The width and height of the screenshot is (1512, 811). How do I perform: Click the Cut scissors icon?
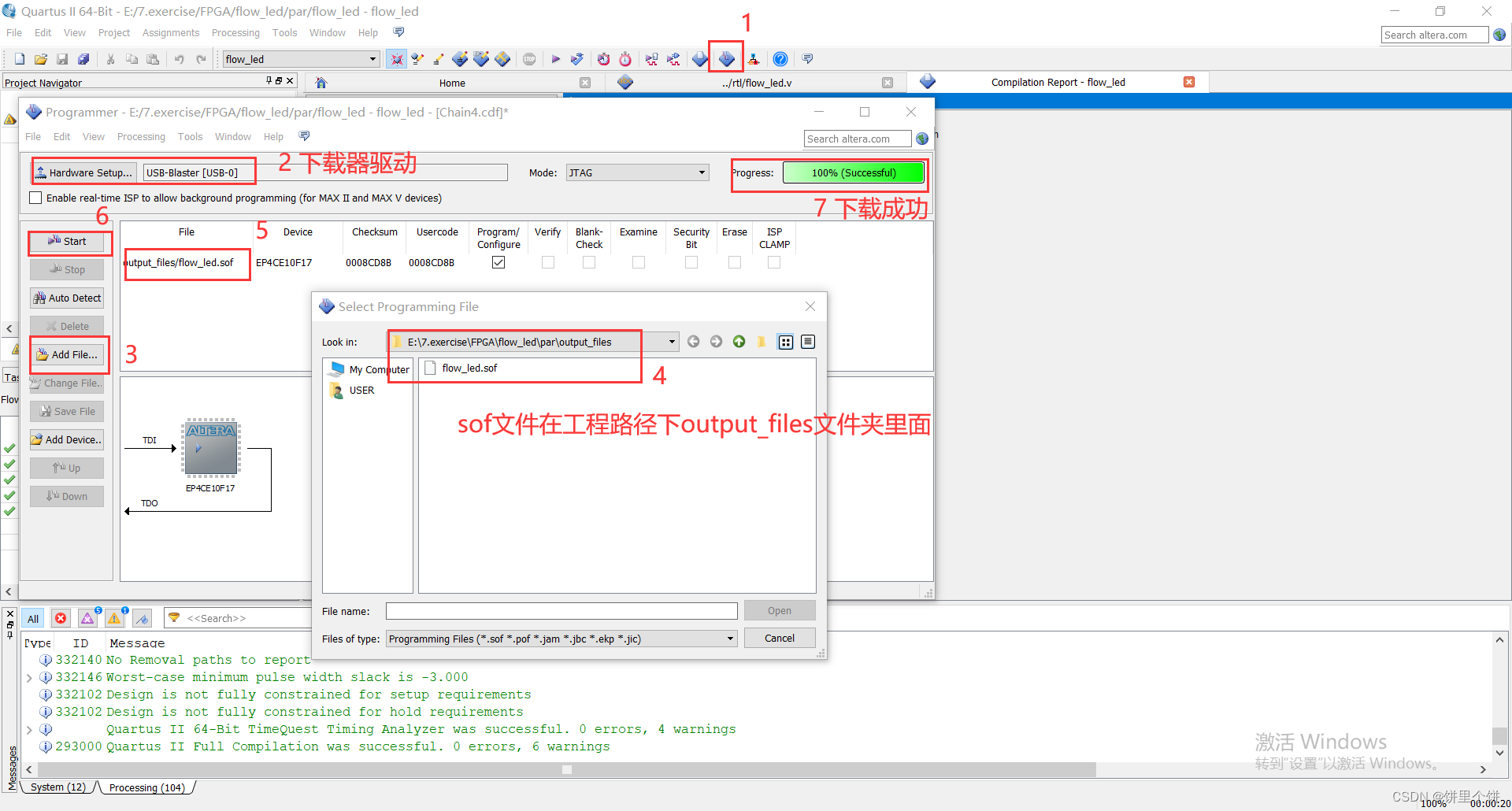click(111, 59)
